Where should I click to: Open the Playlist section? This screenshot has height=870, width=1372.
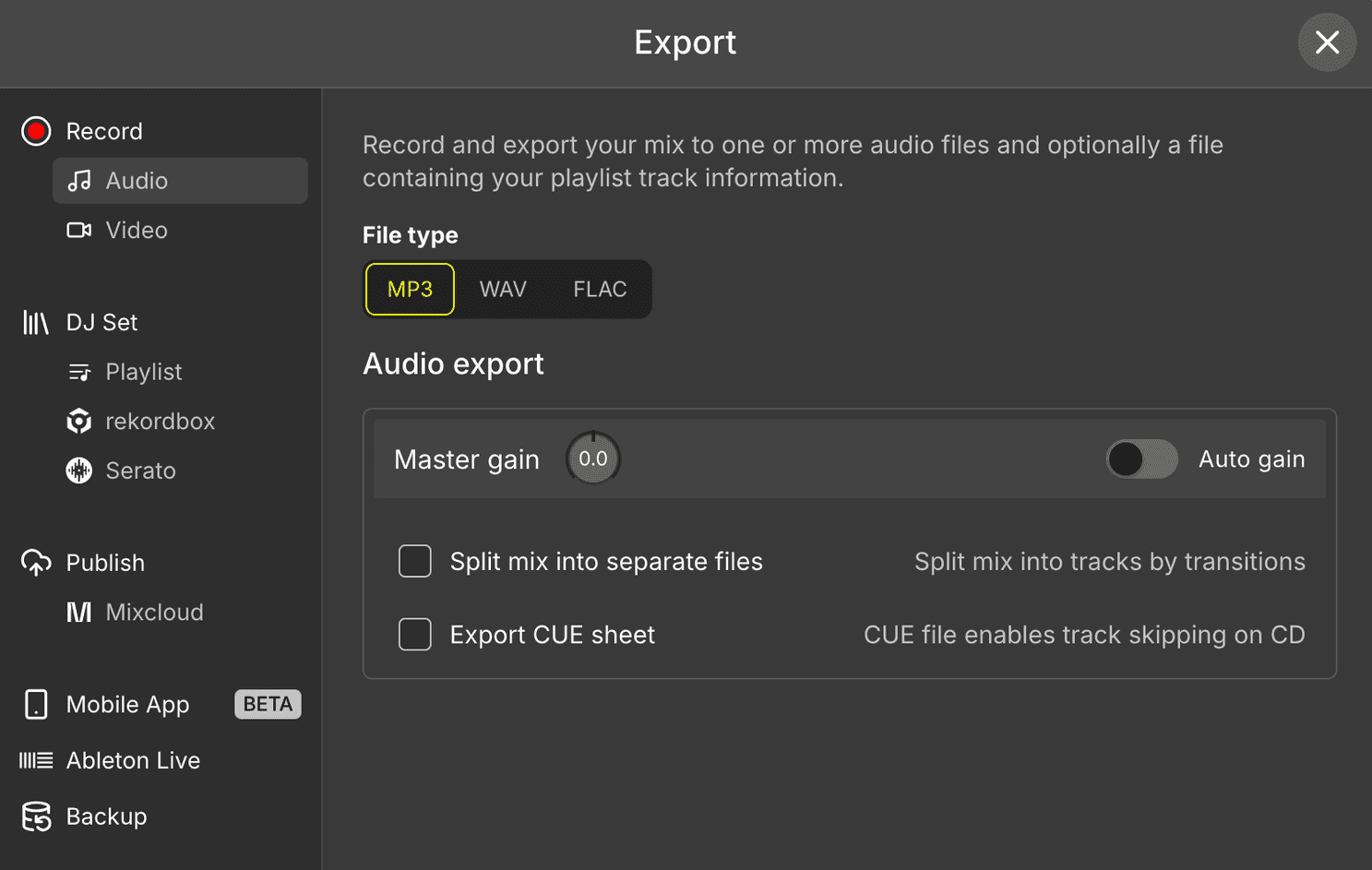(144, 372)
